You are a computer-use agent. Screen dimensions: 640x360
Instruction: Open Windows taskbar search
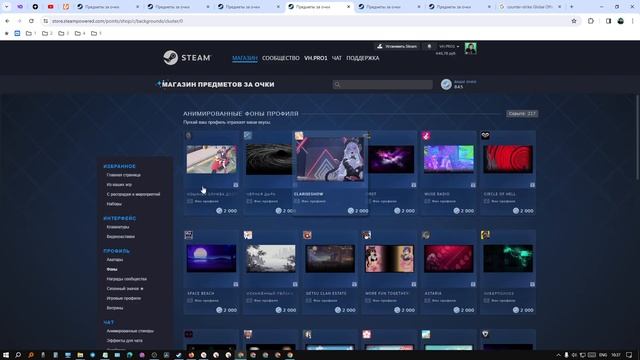(18, 355)
